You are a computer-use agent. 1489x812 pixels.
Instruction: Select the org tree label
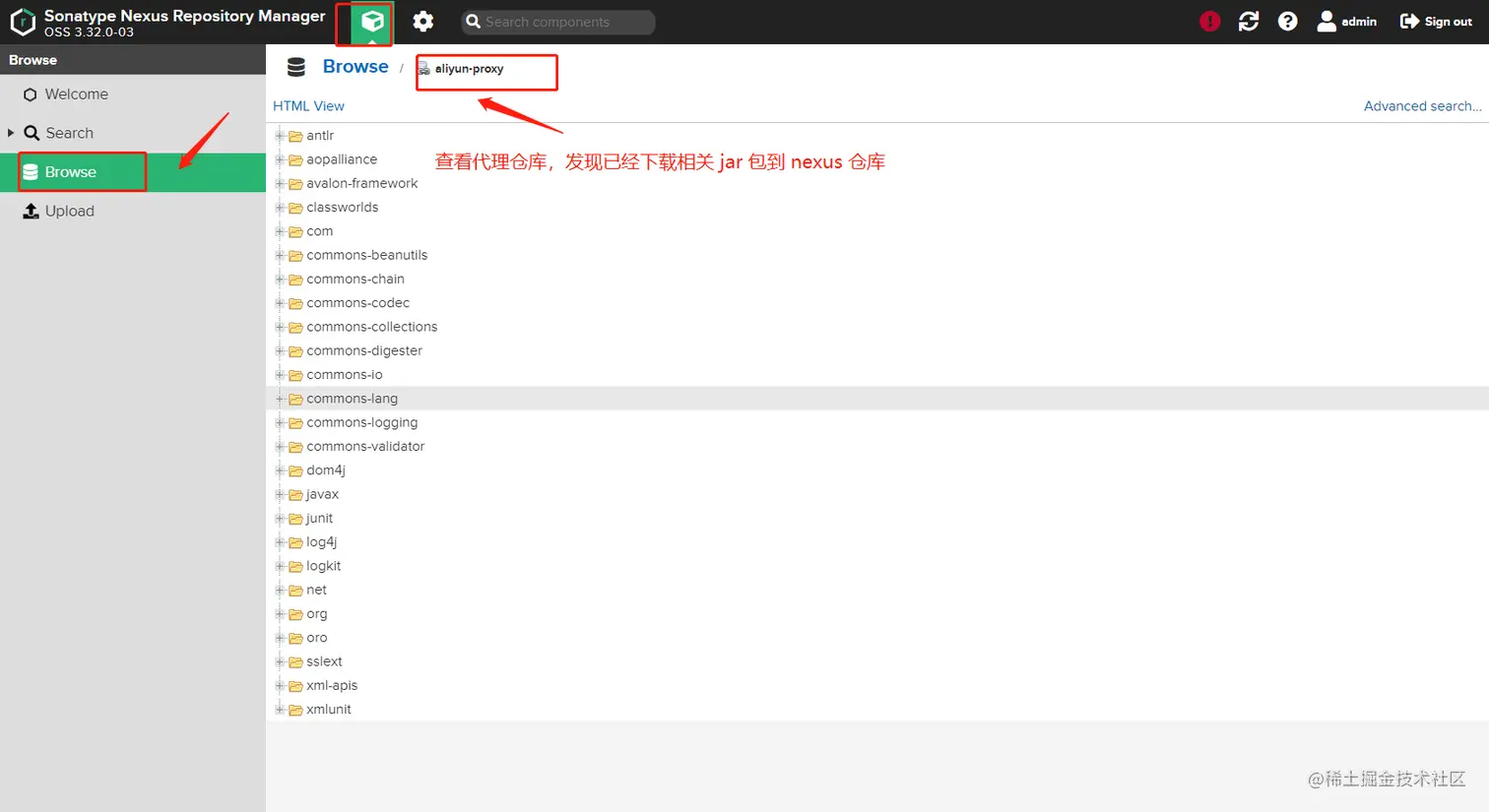click(317, 614)
